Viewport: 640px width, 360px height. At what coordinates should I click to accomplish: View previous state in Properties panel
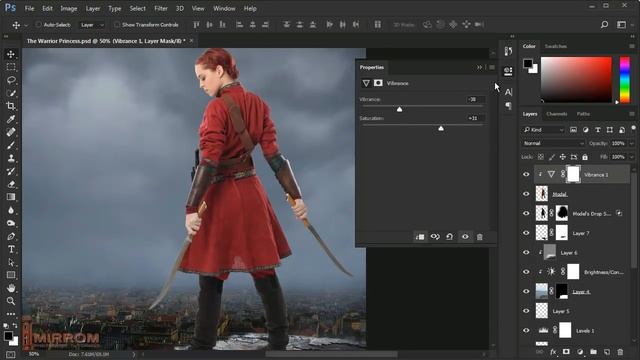pyautogui.click(x=435, y=237)
